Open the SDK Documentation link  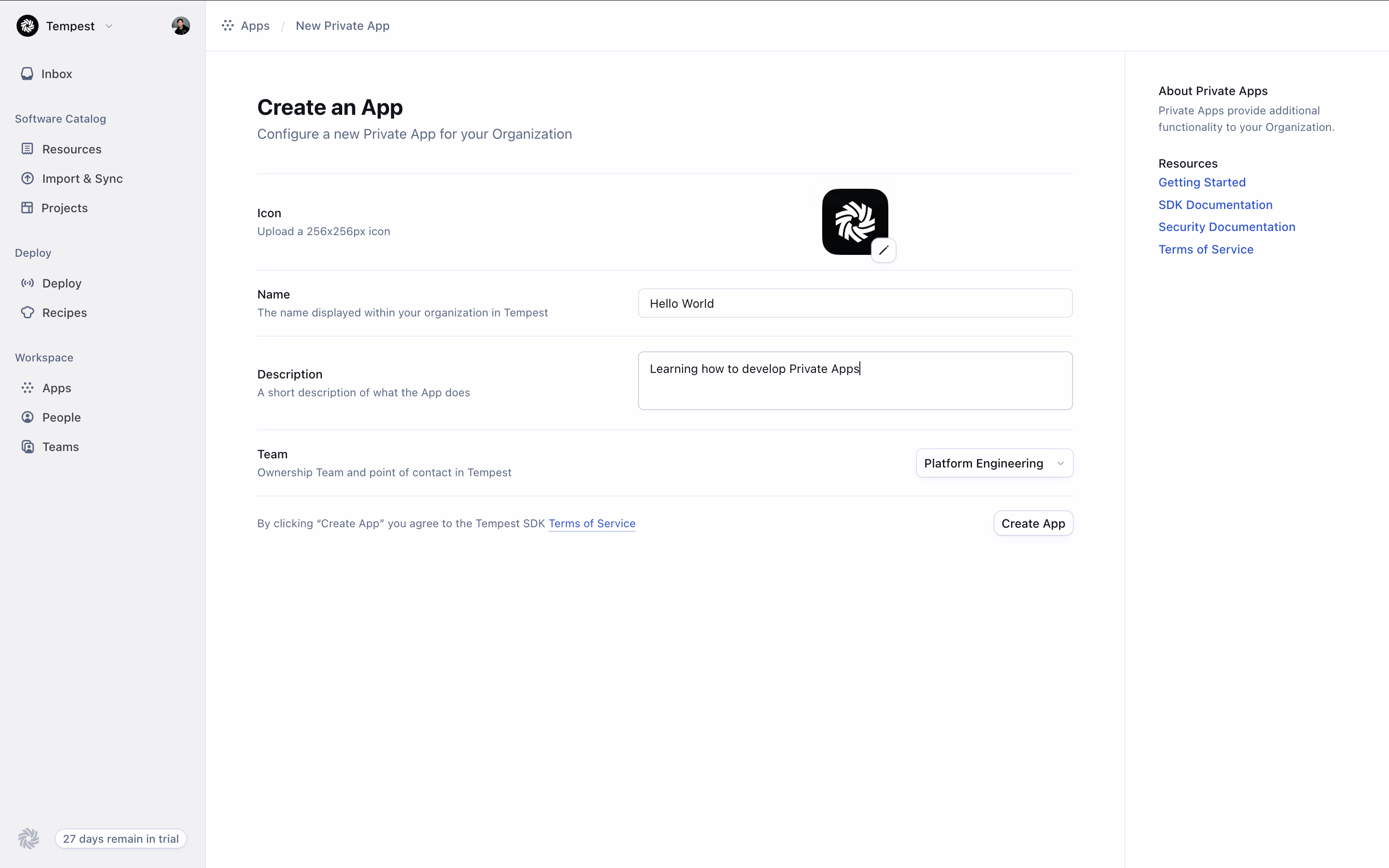(x=1214, y=205)
